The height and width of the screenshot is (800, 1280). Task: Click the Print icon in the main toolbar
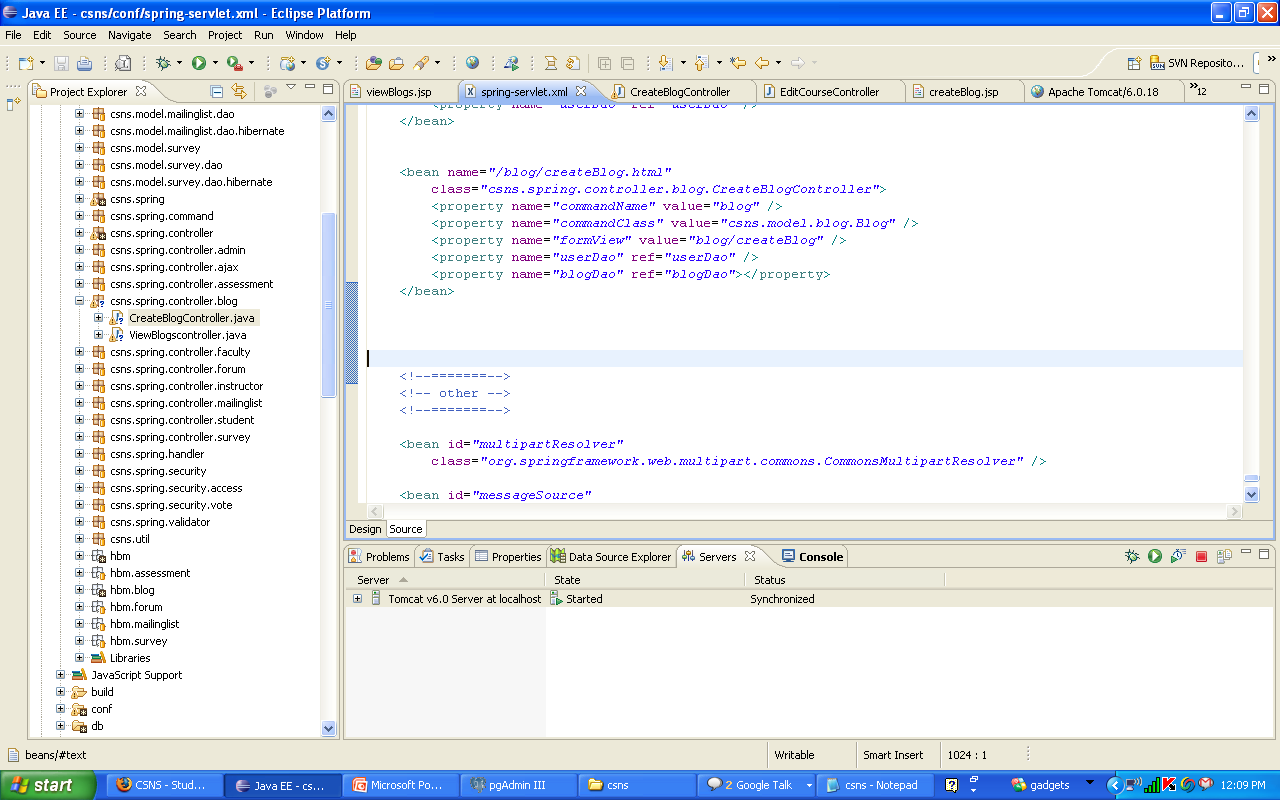(x=85, y=63)
